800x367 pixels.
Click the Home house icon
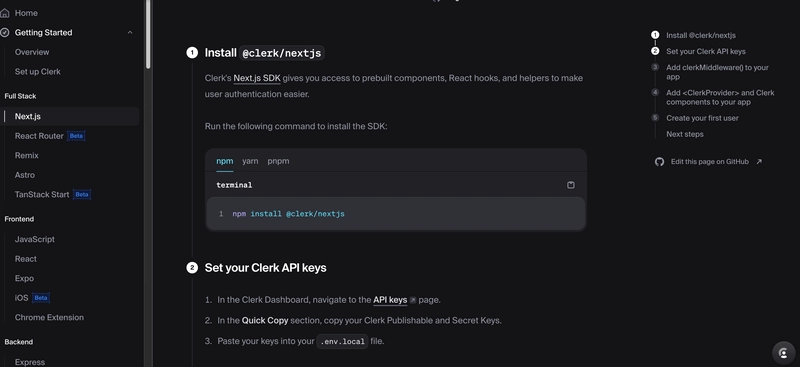(5, 13)
